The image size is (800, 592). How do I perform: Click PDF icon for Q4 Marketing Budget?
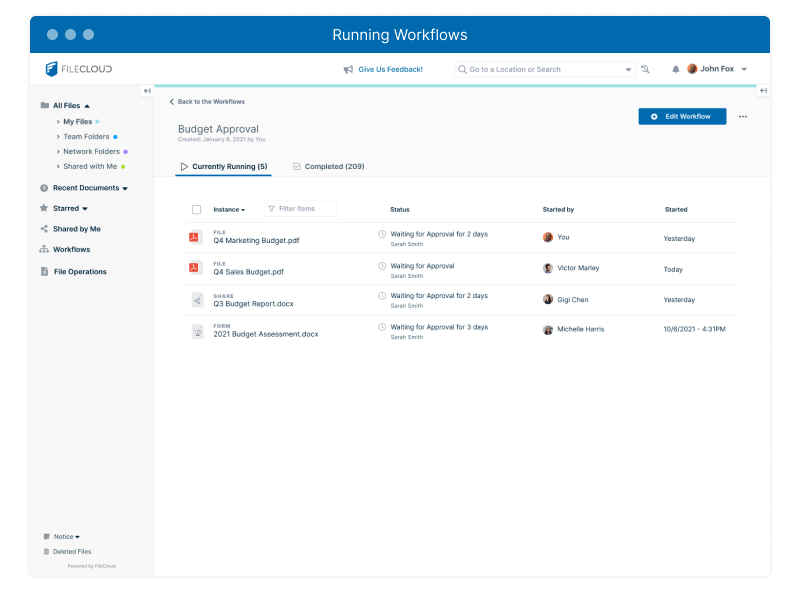[194, 237]
